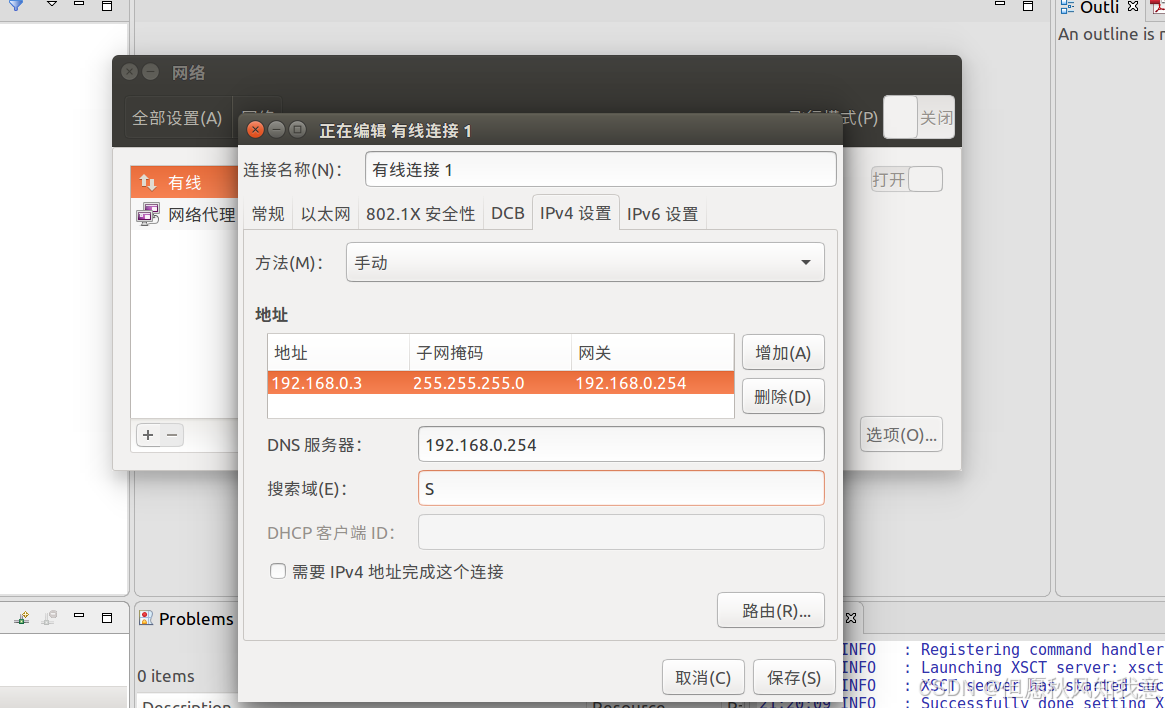Click the − icon to remove a connection

tap(169, 435)
